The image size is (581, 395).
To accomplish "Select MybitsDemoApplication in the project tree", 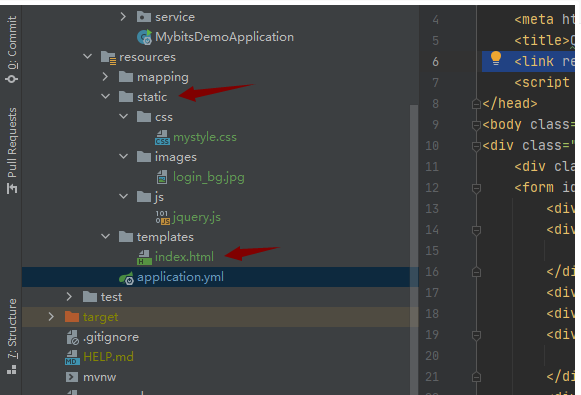I will click(x=225, y=37).
